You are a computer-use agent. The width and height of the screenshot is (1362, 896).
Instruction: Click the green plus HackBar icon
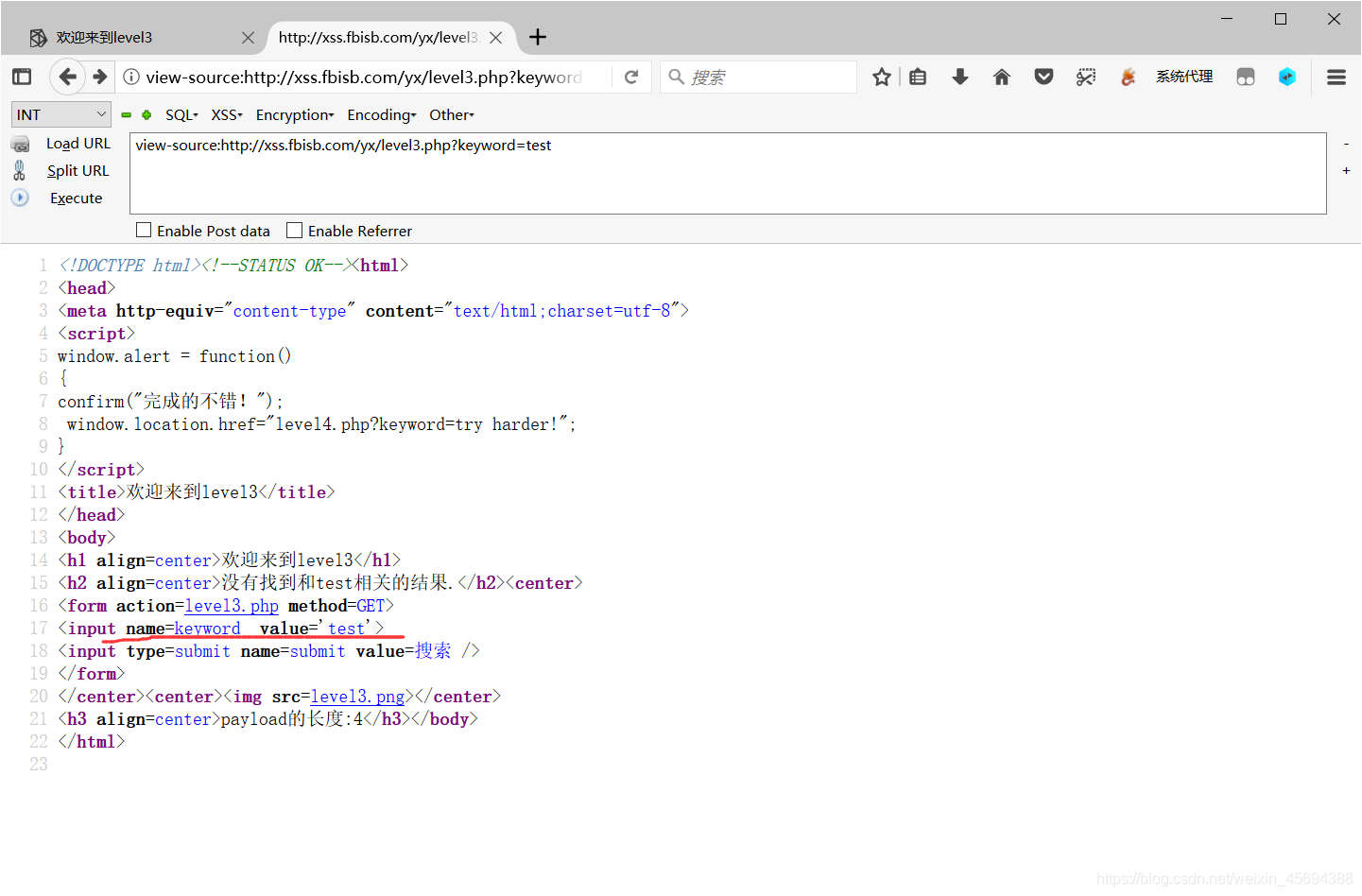(x=147, y=114)
